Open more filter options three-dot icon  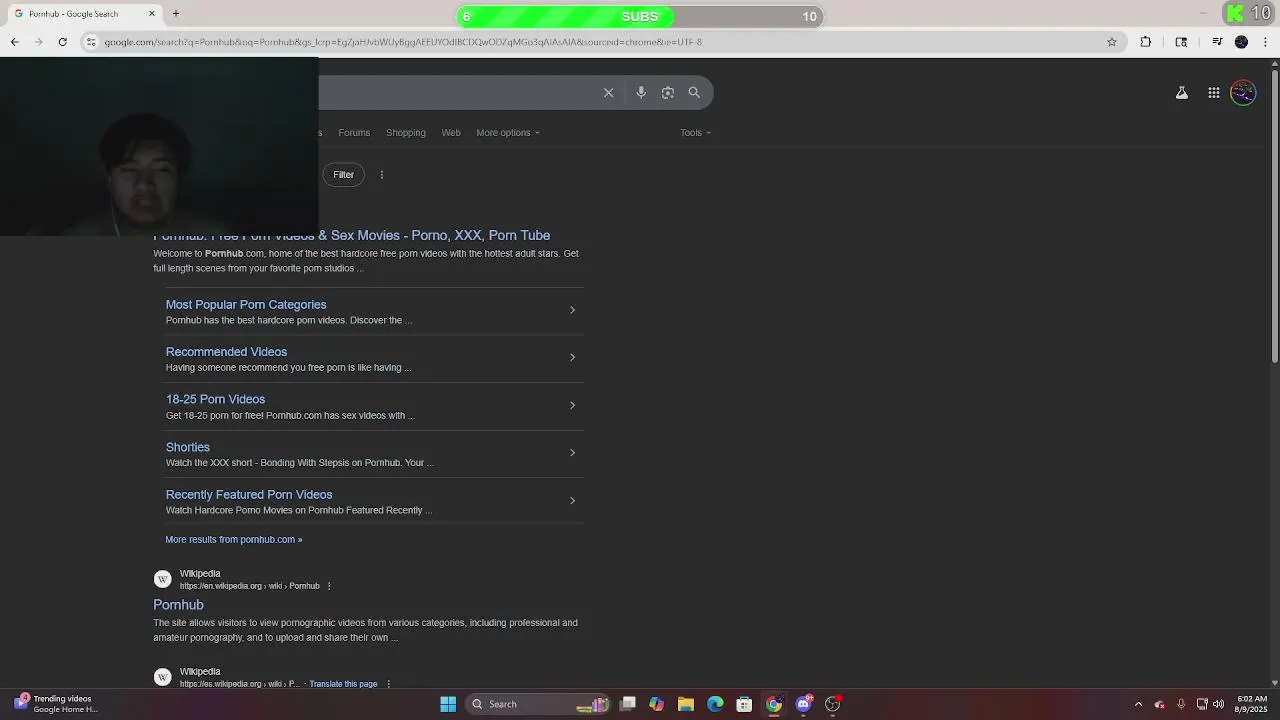coord(381,174)
